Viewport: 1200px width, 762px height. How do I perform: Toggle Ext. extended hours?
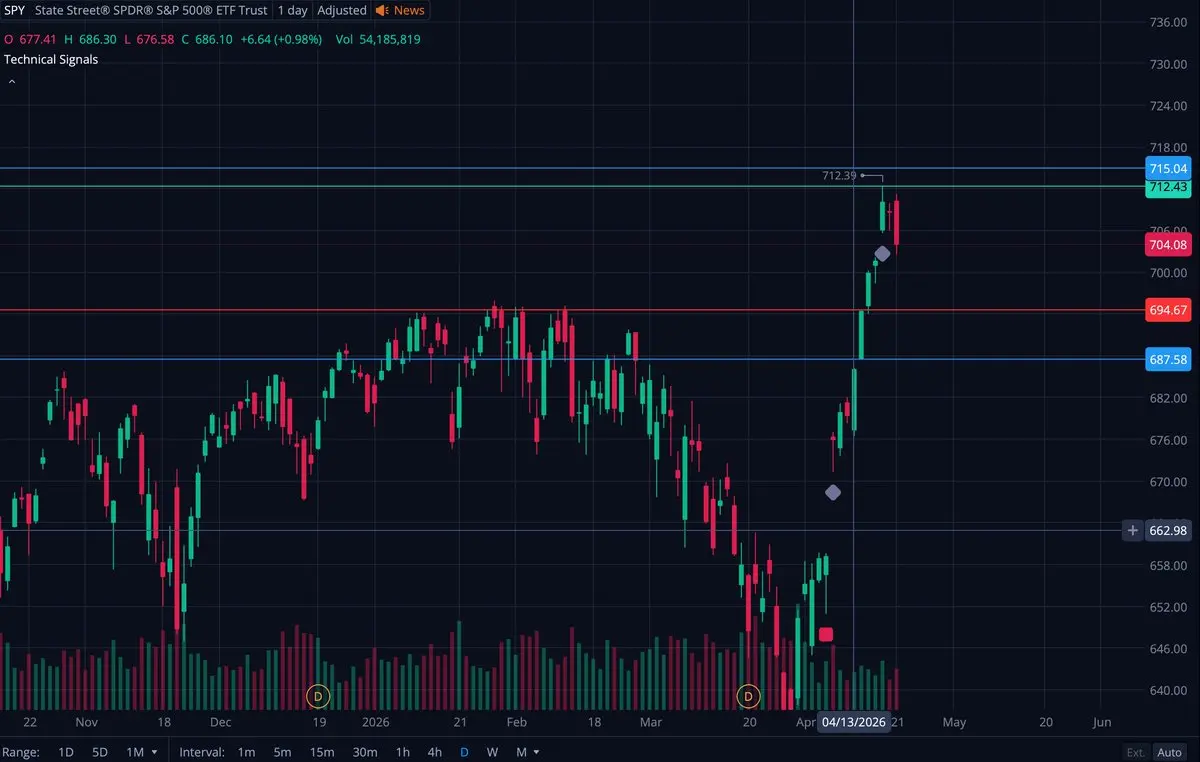(1136, 752)
